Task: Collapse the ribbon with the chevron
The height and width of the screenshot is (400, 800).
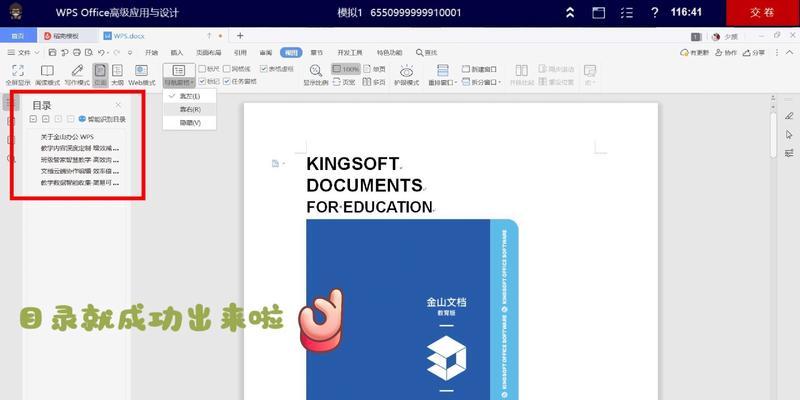Action: 791,52
